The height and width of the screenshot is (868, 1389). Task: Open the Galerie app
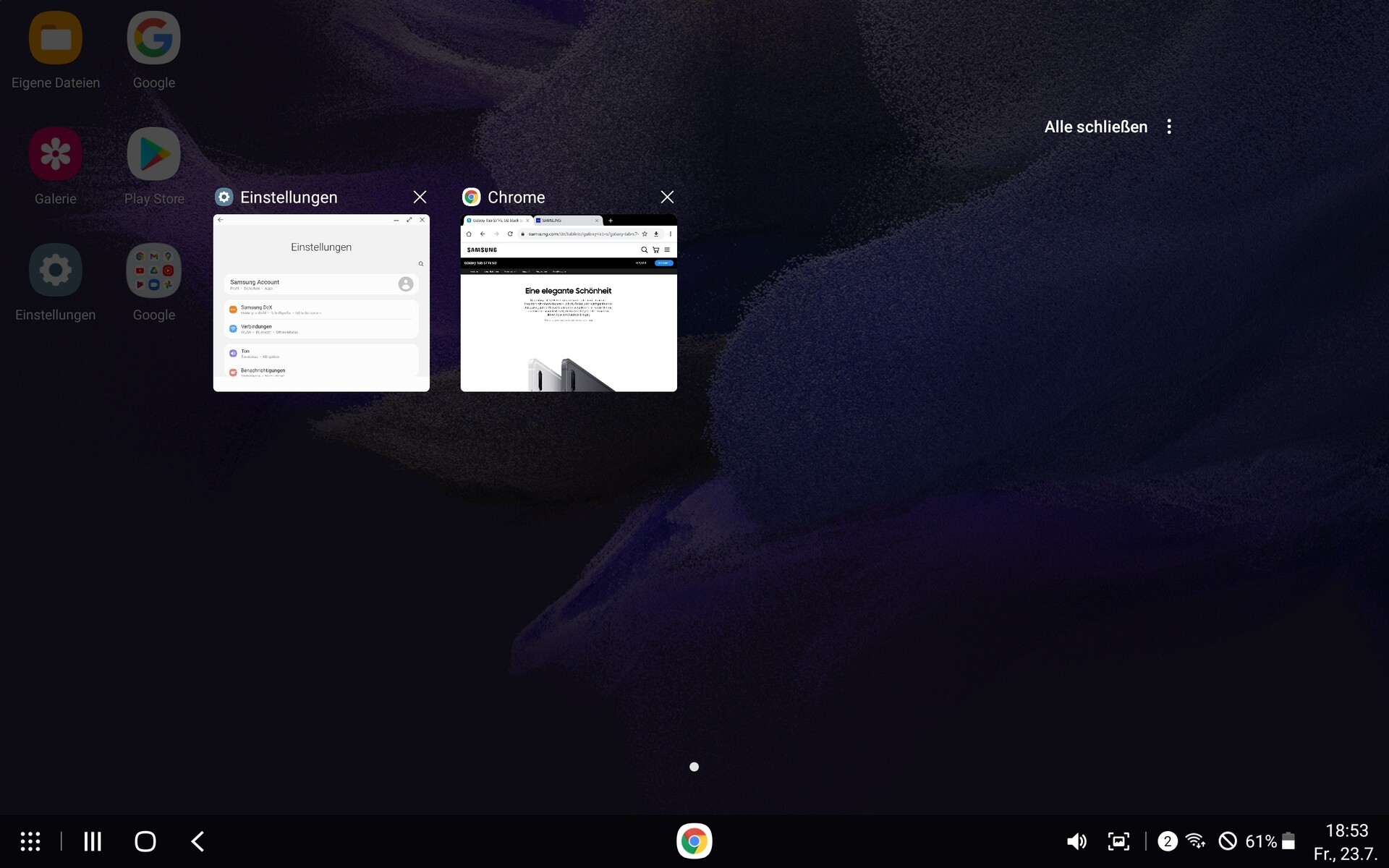[x=56, y=154]
